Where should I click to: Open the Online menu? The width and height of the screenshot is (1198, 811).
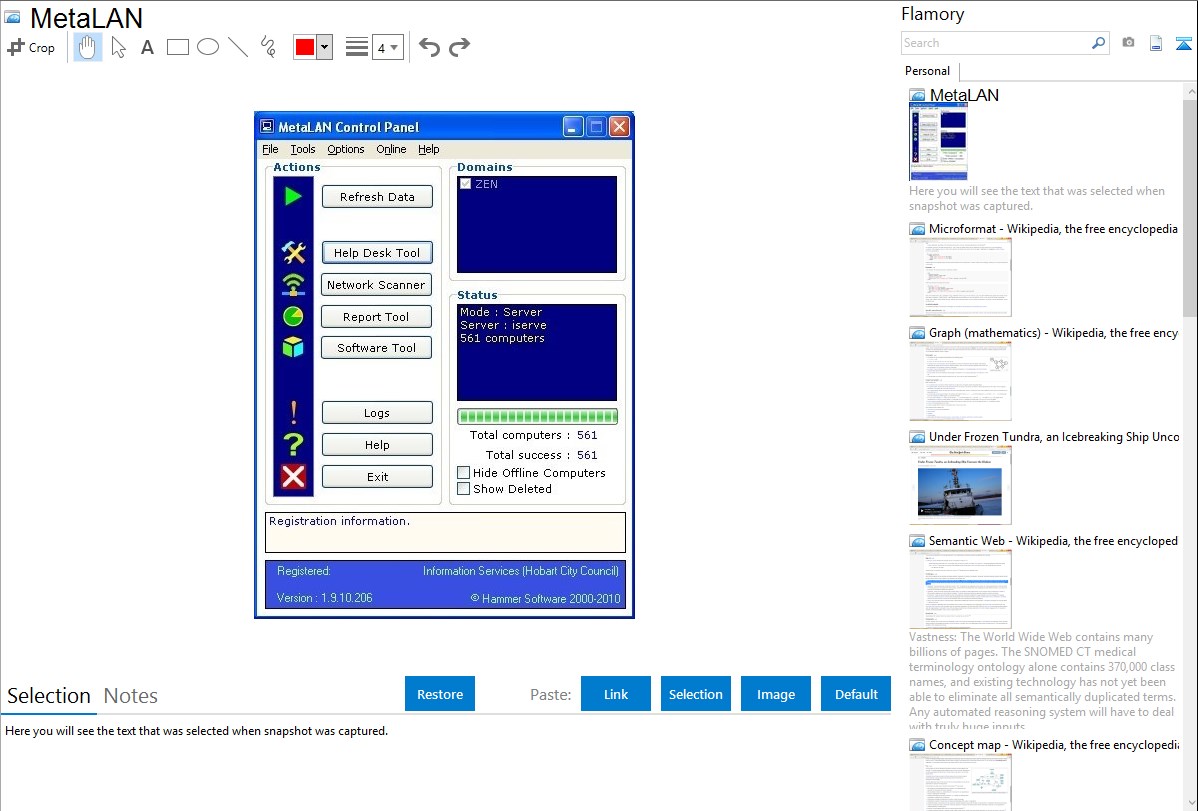[391, 149]
